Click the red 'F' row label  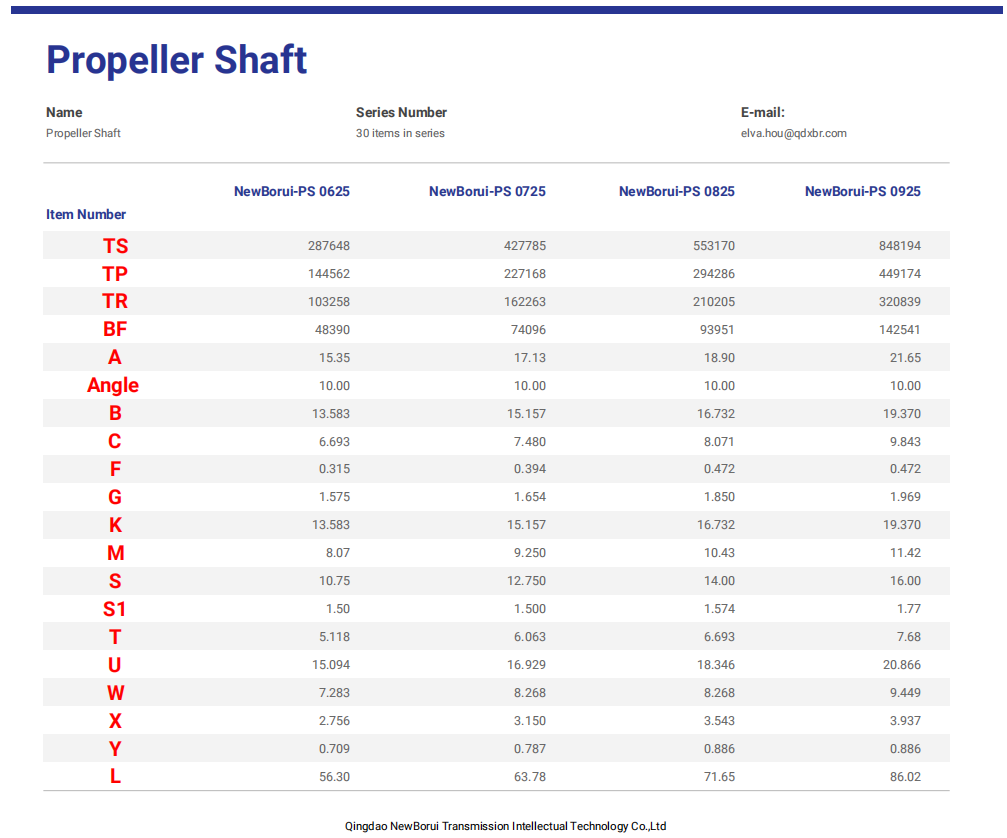[115, 469]
